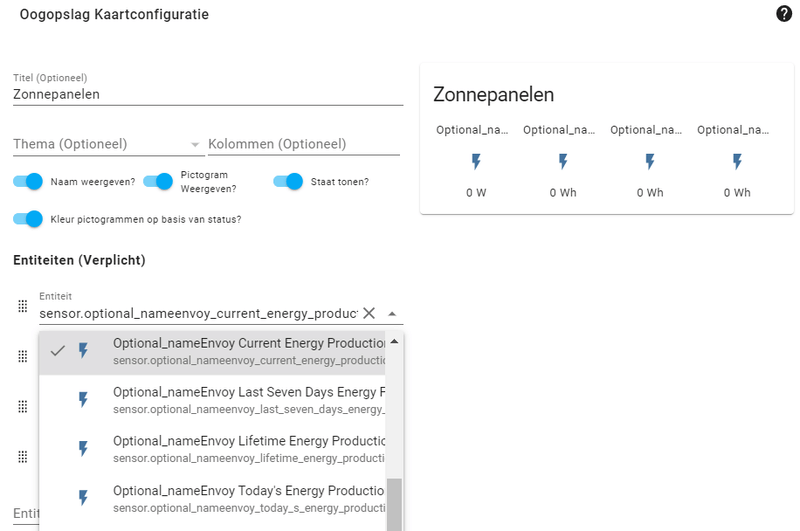800x531 pixels.
Task: Click the dropdown list scrollbar thumb
Action: [x=394, y=504]
